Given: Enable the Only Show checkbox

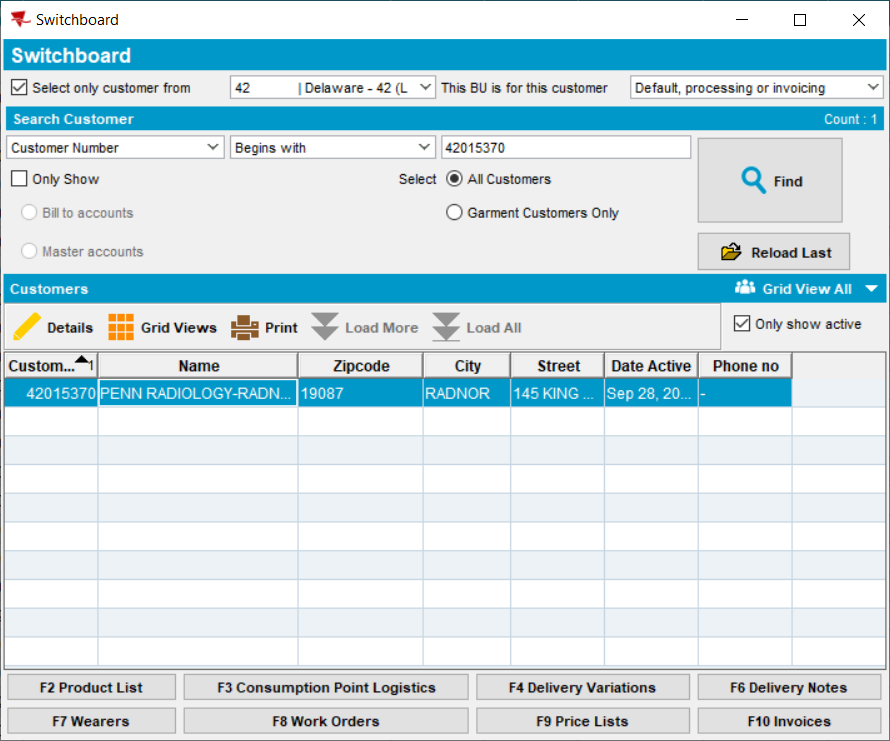Looking at the screenshot, I should [x=19, y=179].
